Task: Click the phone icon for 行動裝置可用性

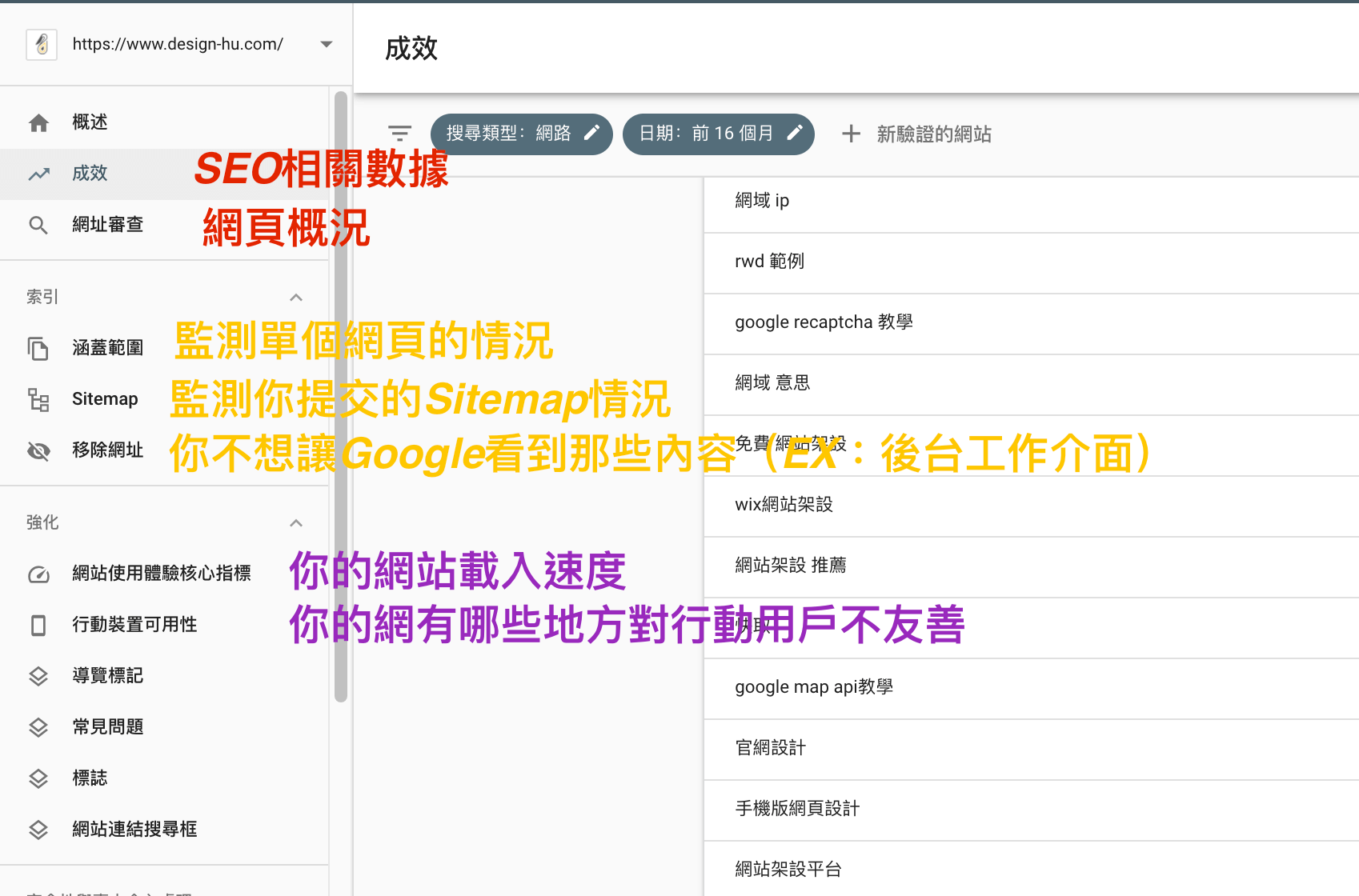Action: click(x=38, y=625)
